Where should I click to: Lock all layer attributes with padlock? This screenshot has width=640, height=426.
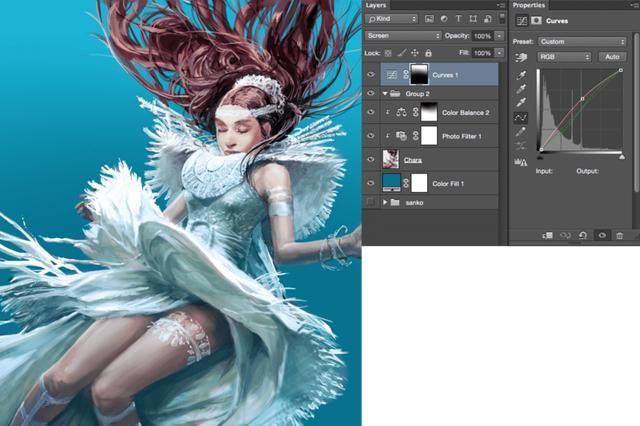click(x=428, y=53)
